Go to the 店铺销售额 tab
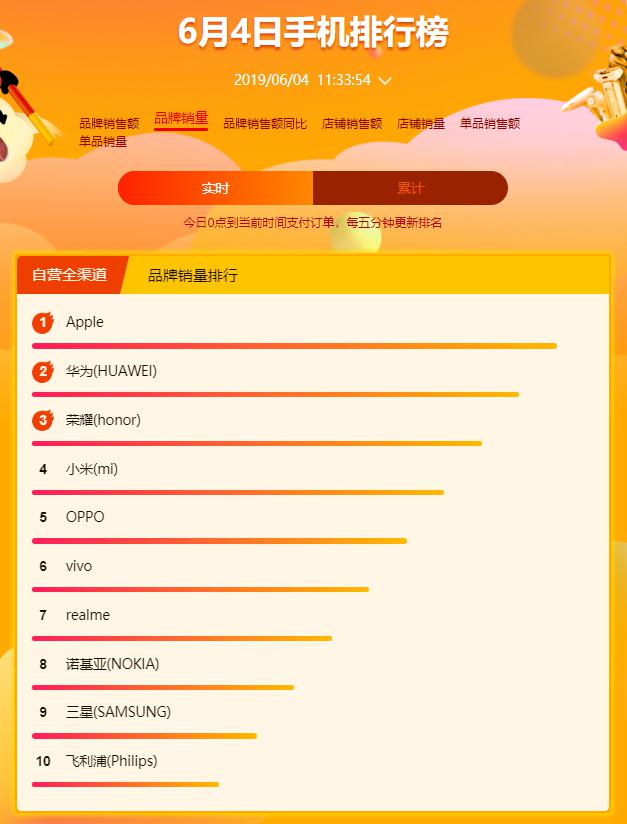This screenshot has height=824, width=627. pos(352,123)
